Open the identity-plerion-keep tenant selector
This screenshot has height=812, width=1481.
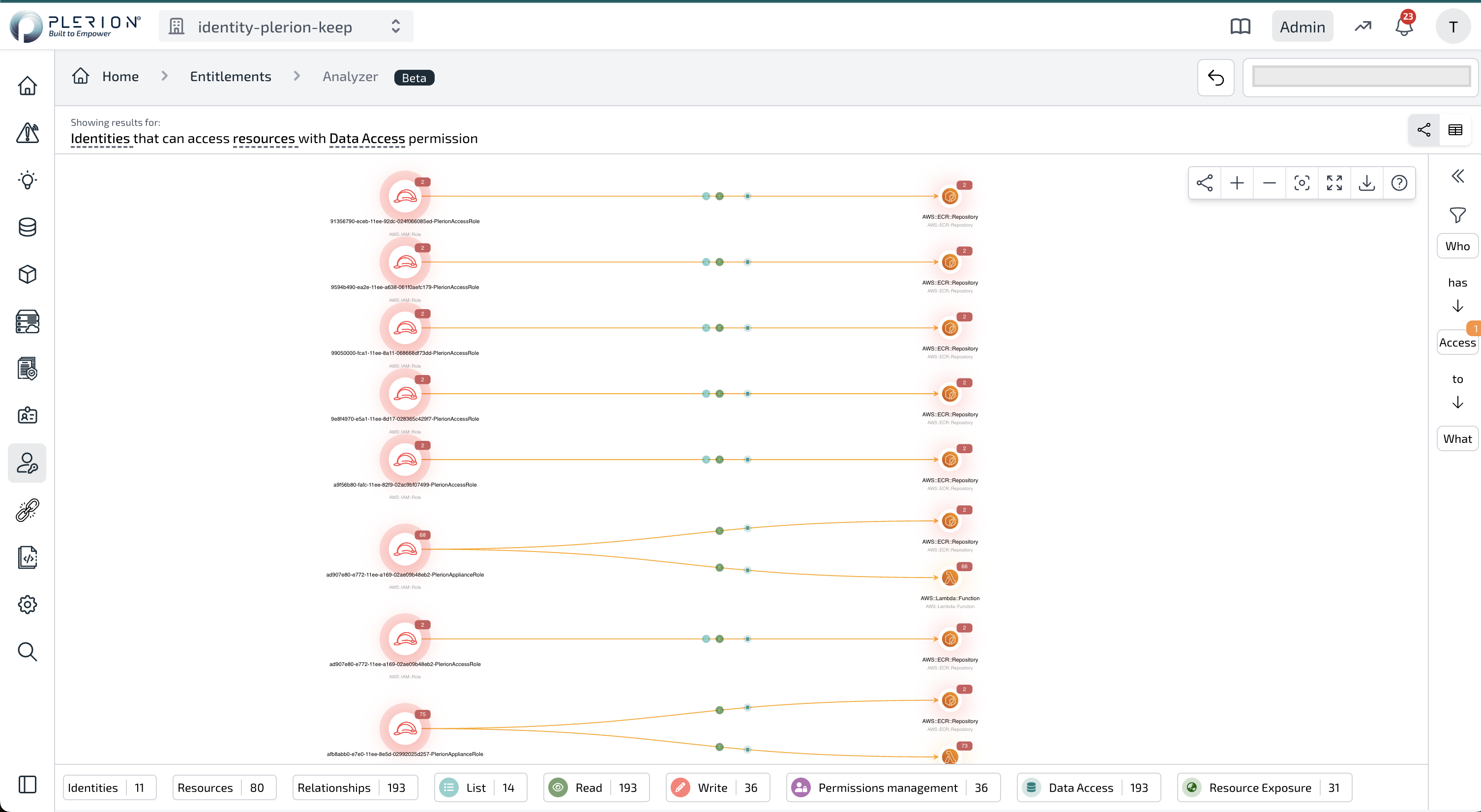tap(286, 27)
